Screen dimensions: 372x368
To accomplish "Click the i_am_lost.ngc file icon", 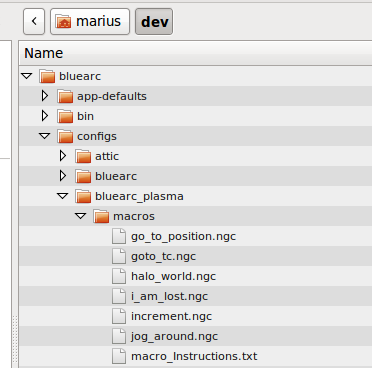I will [x=119, y=296].
